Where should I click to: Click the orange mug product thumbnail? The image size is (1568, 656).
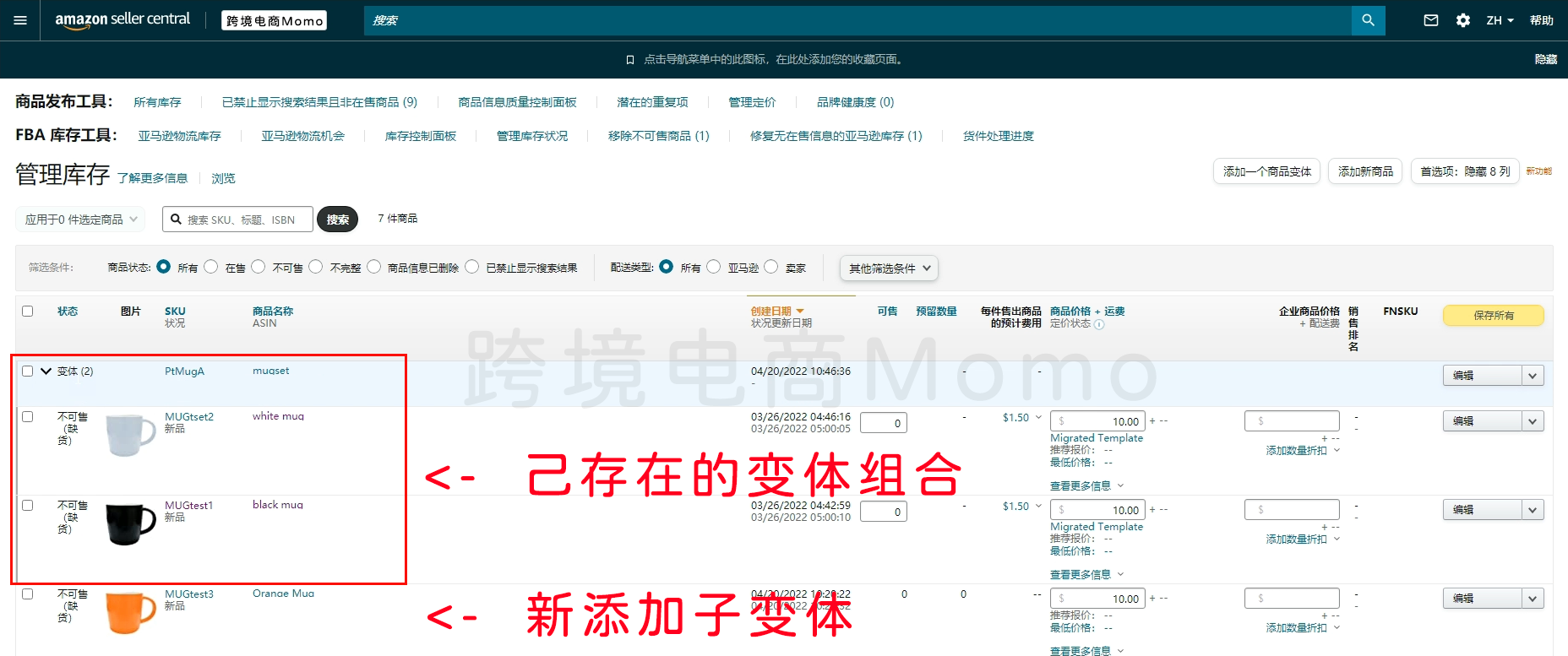coord(131,612)
